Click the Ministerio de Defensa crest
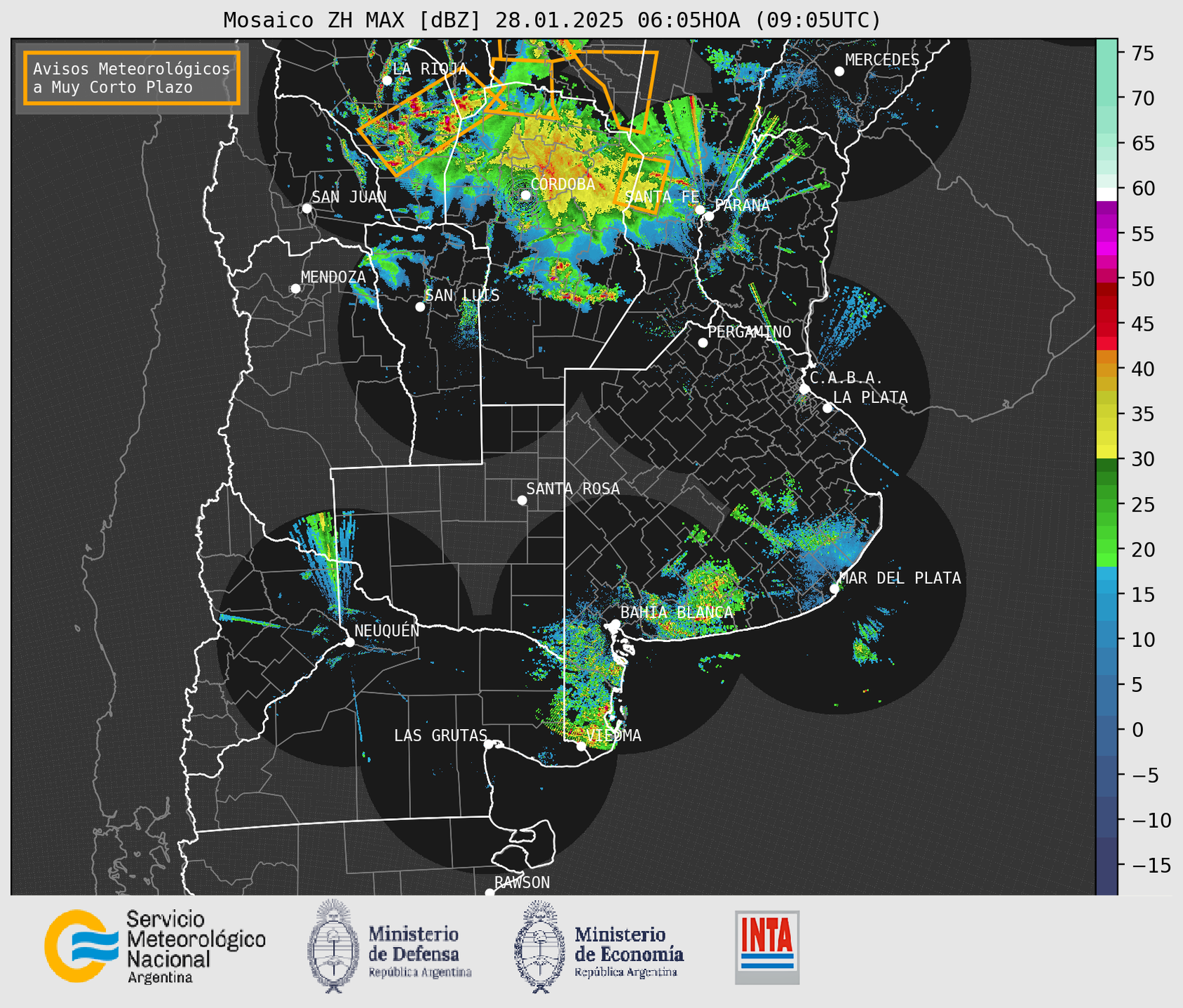This screenshot has height=1008, width=1183. coord(332,946)
